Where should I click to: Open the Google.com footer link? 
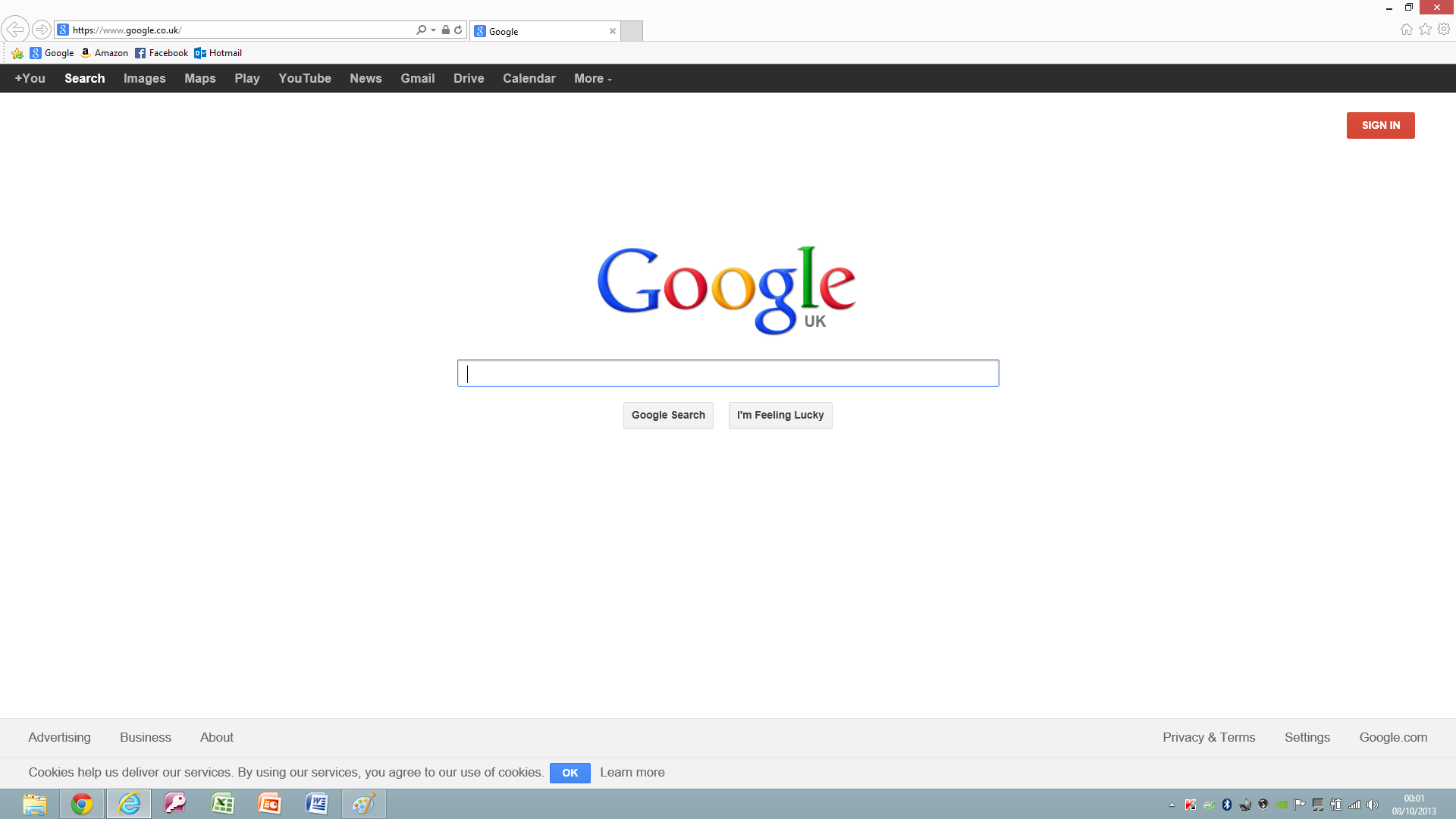[x=1393, y=737]
